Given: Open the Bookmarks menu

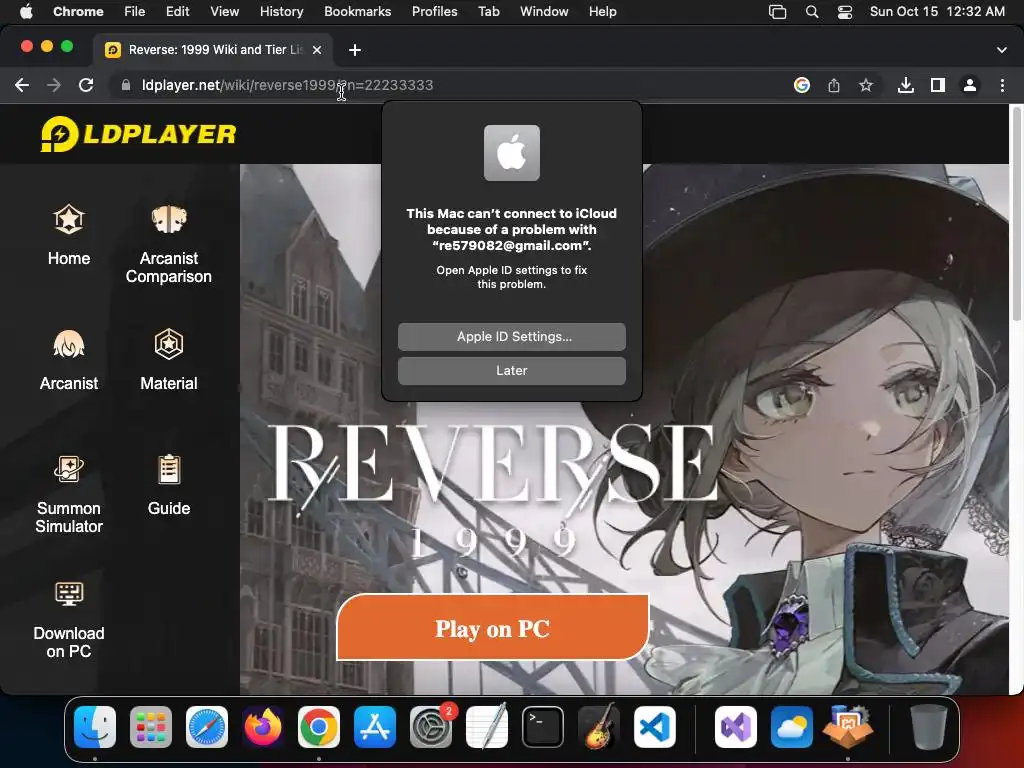Looking at the screenshot, I should point(358,12).
